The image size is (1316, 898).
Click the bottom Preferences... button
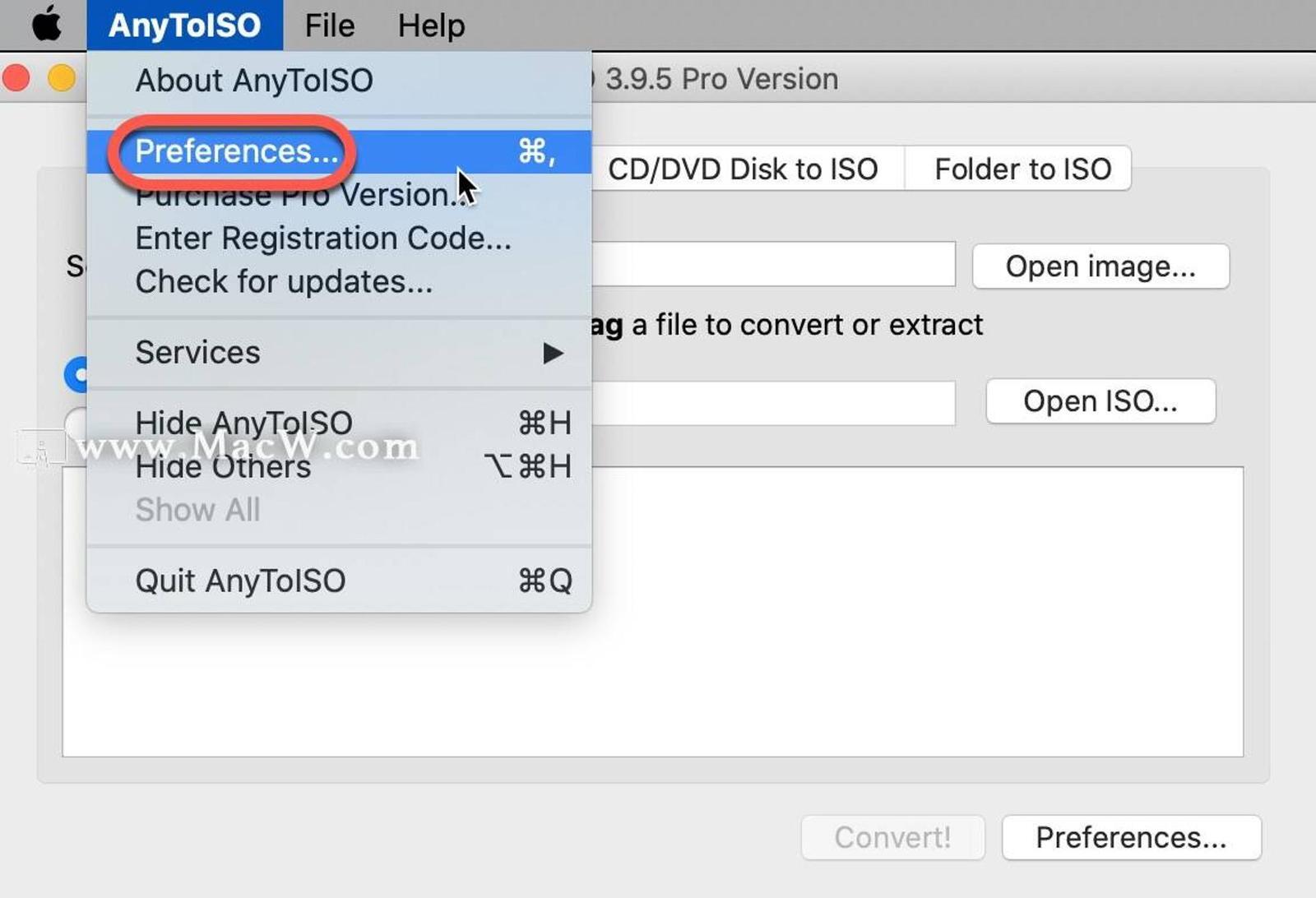pyautogui.click(x=1131, y=837)
